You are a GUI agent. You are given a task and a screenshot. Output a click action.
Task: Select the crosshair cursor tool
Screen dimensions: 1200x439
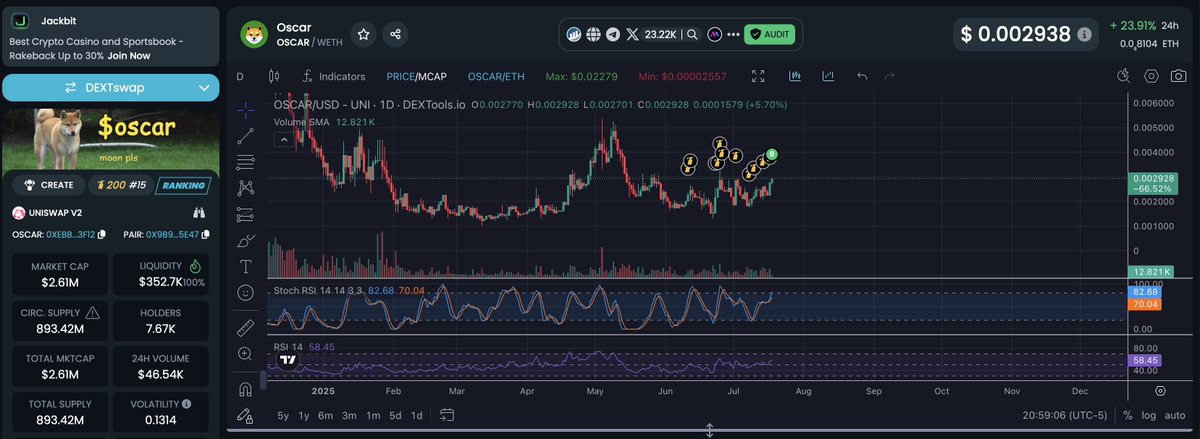245,110
